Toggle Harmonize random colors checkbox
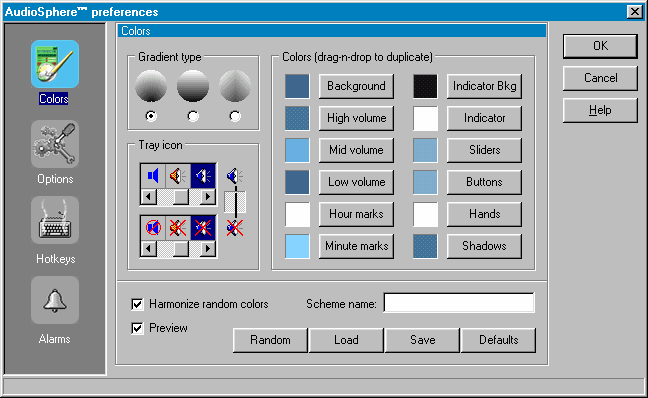Screen dimensions: 648x398 click(137, 304)
